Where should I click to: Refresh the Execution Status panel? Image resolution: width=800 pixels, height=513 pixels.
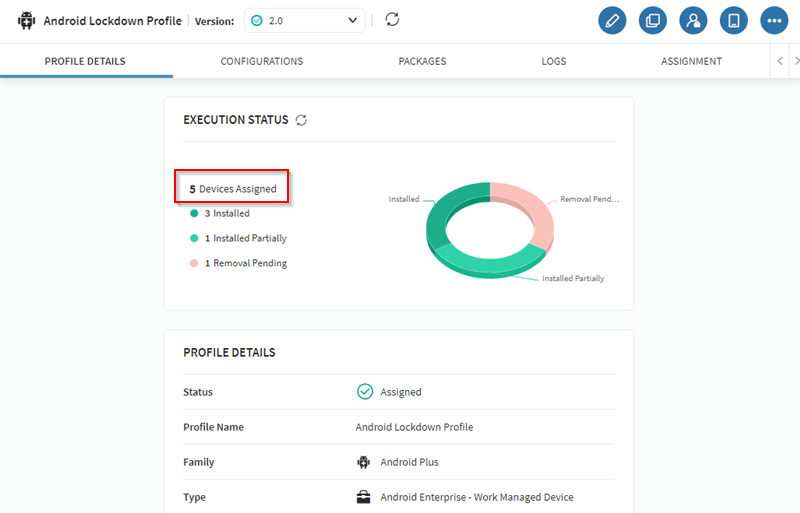300,120
